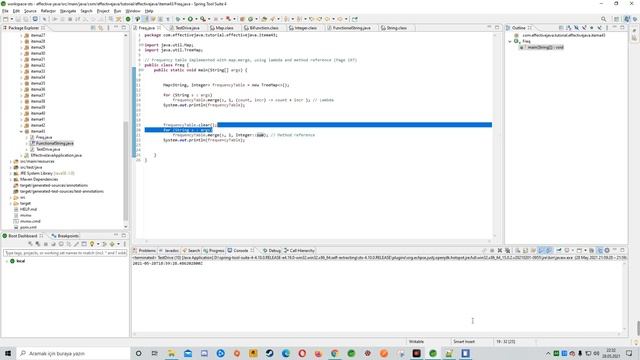
Task: Open Package Explorer view menu
Action: click(108, 28)
